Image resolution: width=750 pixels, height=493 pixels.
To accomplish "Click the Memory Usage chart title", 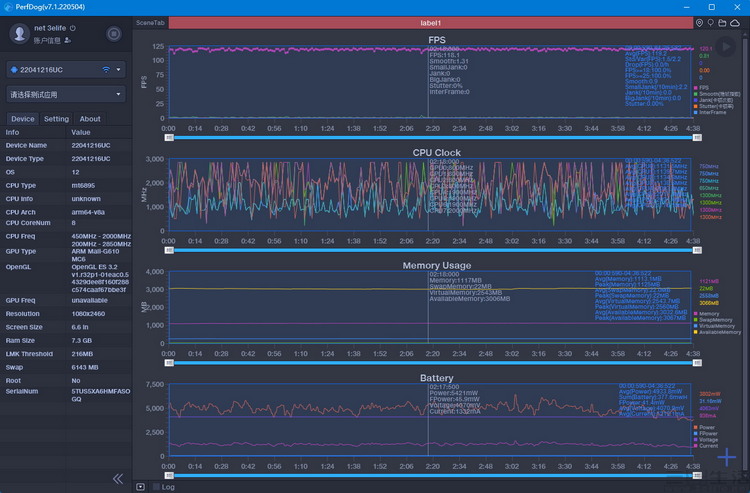I will pyautogui.click(x=437, y=265).
